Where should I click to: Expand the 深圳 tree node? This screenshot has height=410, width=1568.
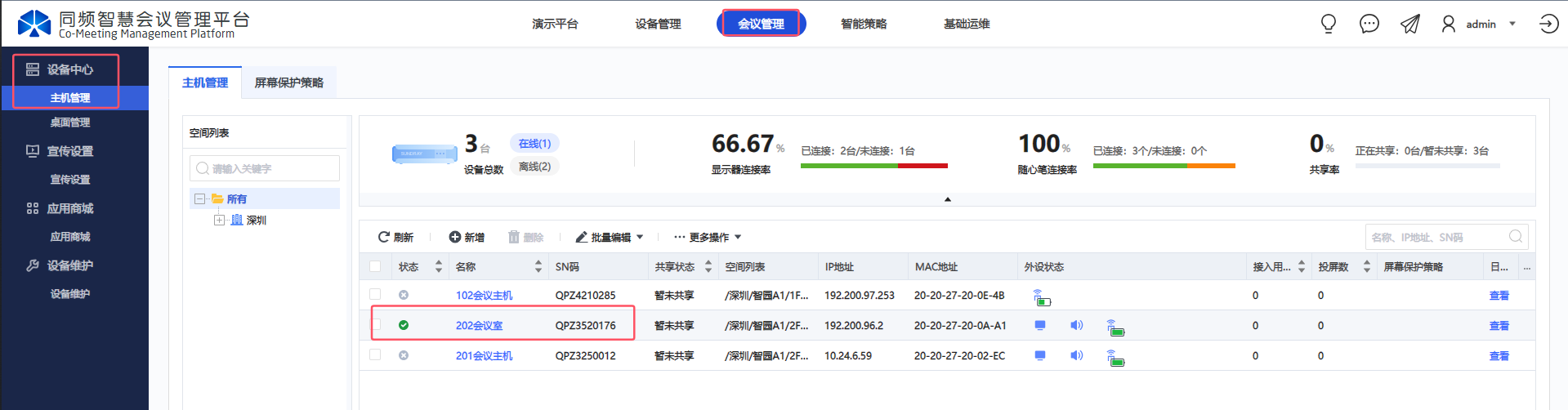tap(219, 220)
